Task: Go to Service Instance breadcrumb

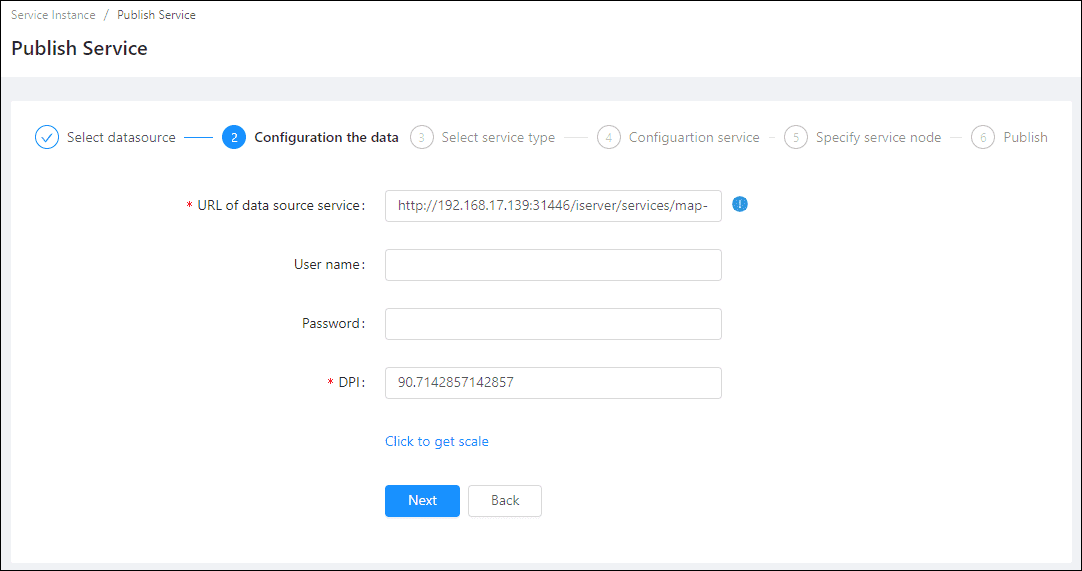Action: tap(53, 15)
